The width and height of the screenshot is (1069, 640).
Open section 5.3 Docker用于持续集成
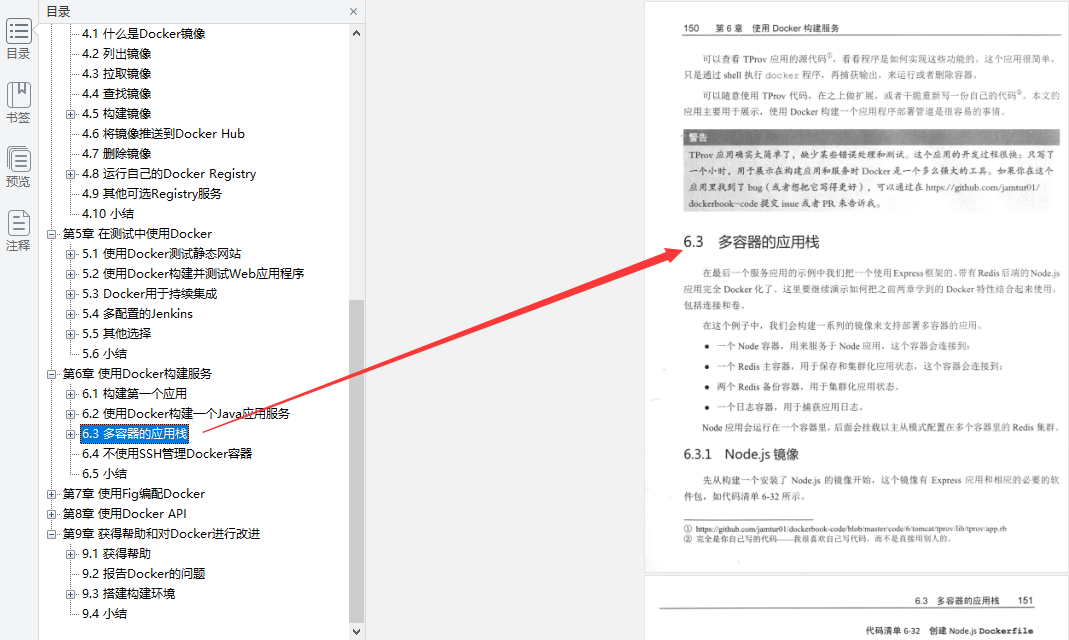coord(150,293)
